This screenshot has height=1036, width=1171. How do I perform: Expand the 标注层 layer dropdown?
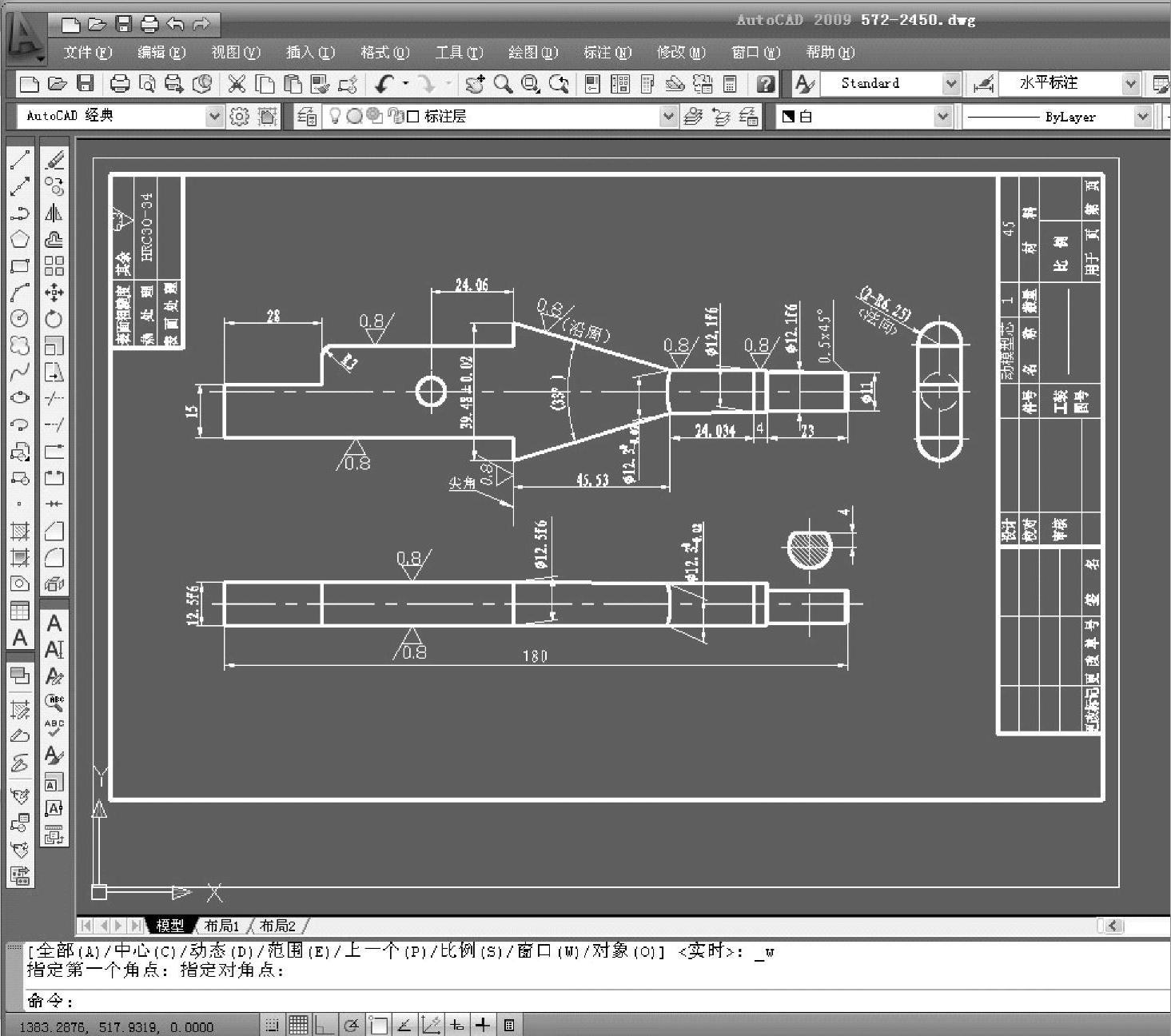click(668, 117)
